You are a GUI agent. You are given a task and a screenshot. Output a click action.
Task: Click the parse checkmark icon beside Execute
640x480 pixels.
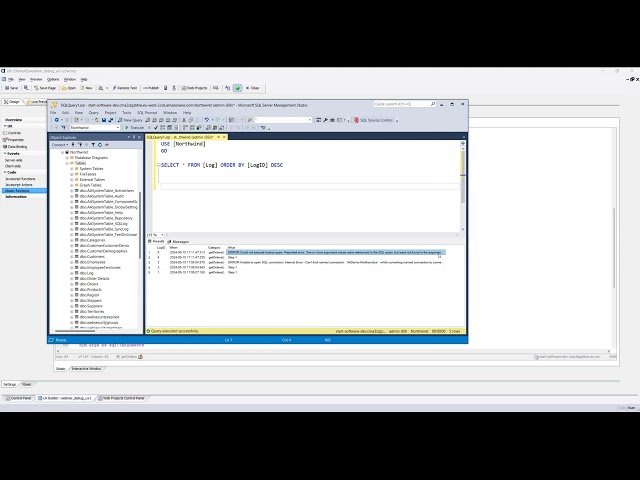(x=156, y=128)
